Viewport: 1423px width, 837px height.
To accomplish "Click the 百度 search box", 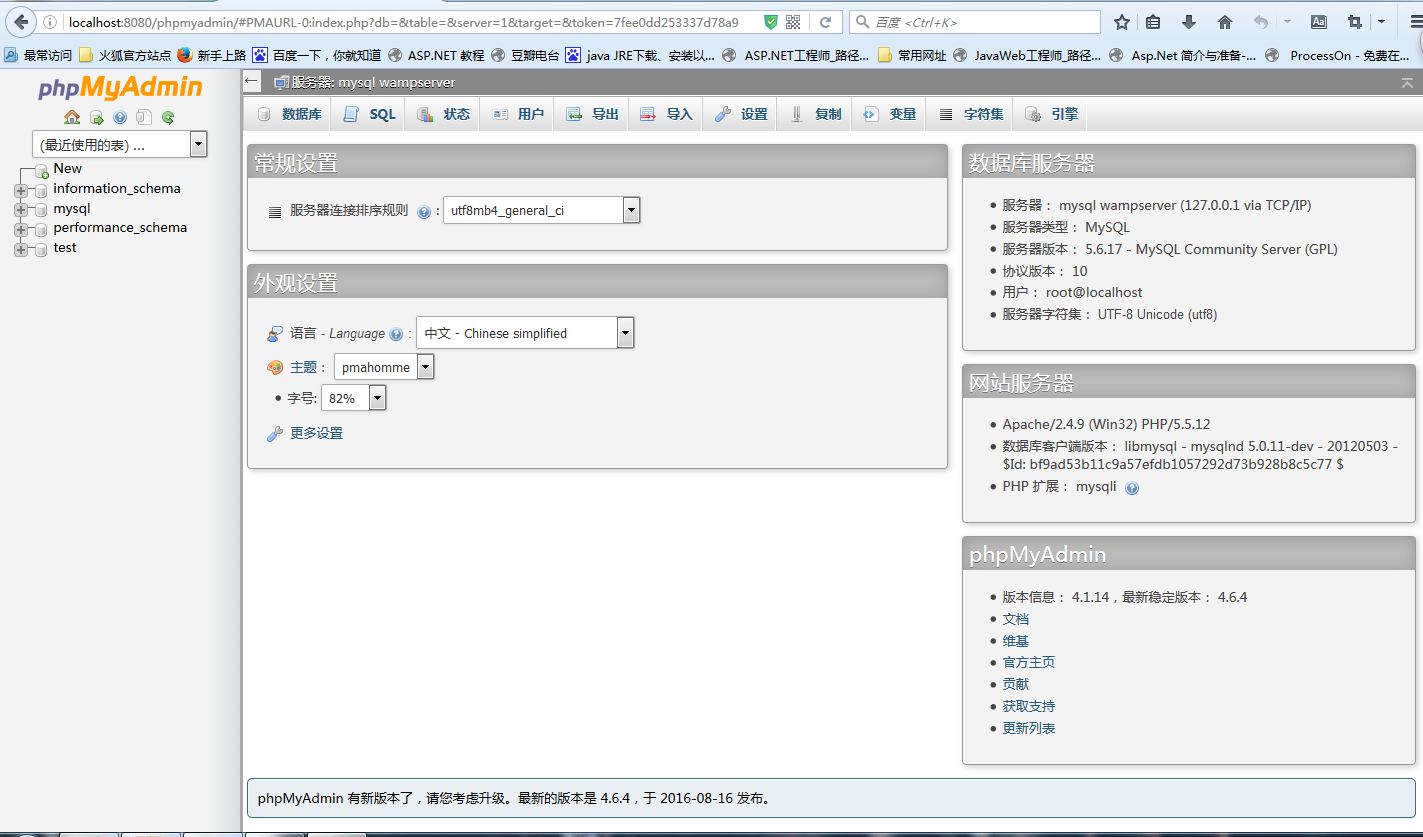I will pyautogui.click(x=974, y=22).
